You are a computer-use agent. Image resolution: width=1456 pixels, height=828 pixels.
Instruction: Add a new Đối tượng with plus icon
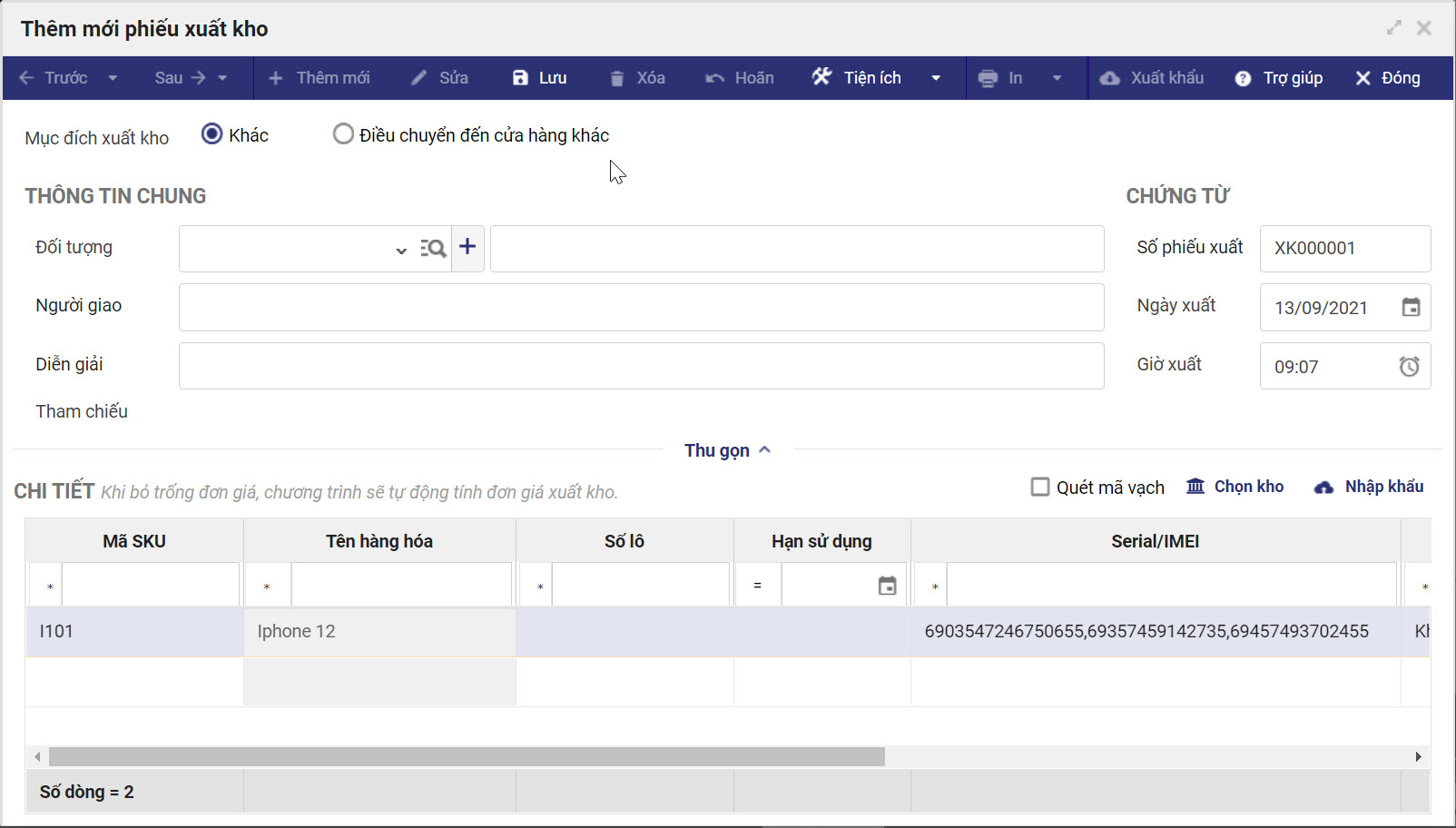(467, 247)
